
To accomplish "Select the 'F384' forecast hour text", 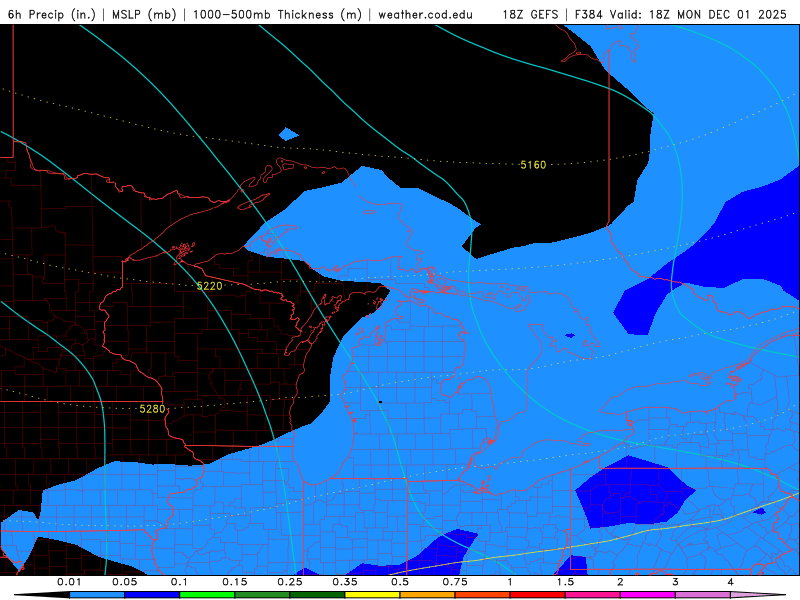I will click(x=589, y=14).
